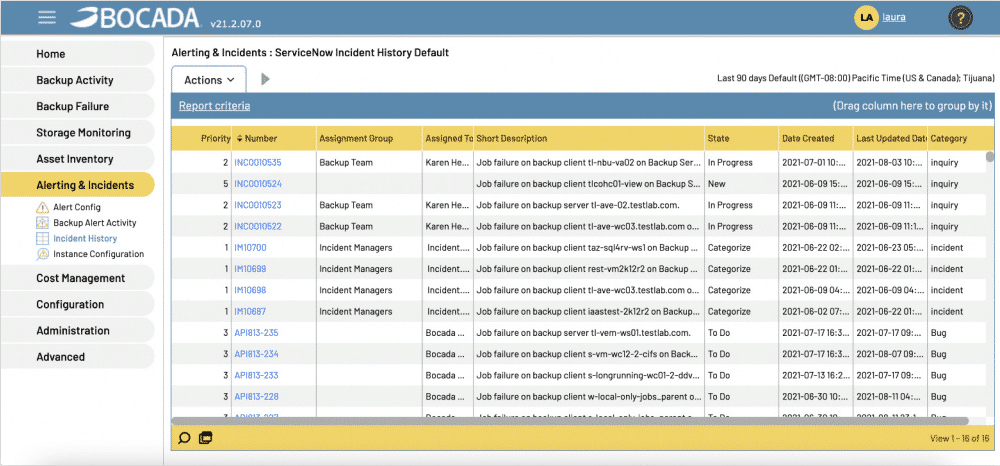The height and width of the screenshot is (466, 1000).
Task: Select Alerting & Incidents section
Action: (77, 185)
